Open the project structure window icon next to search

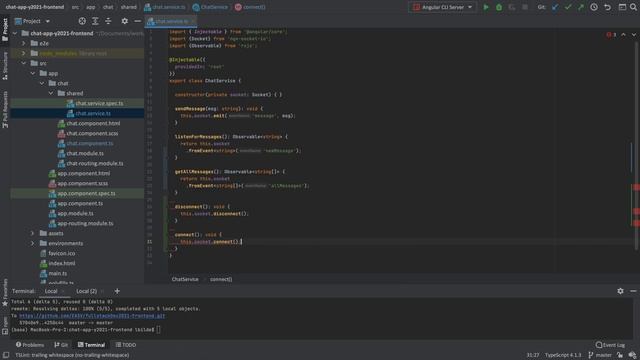(x=622, y=7)
